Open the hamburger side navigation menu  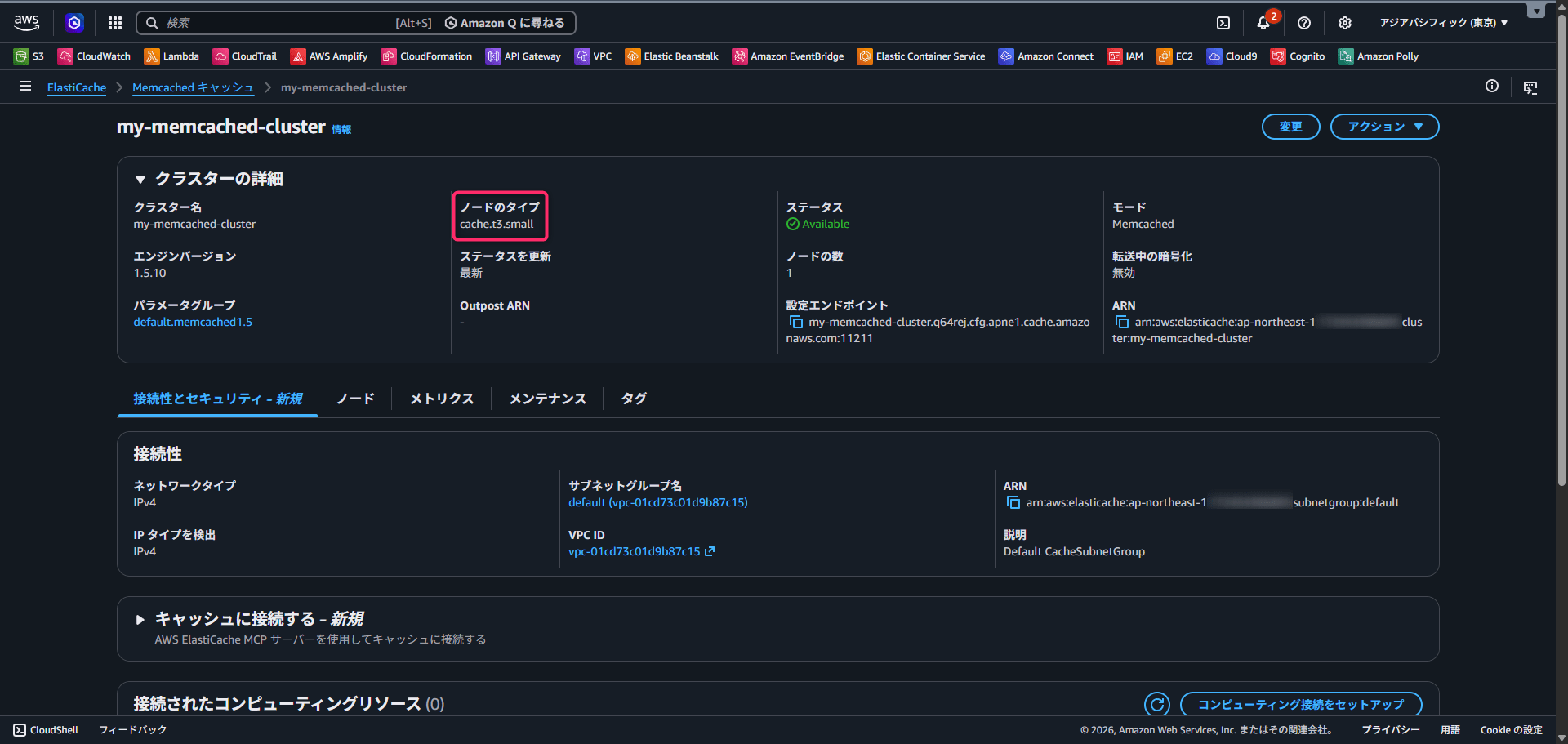(25, 87)
